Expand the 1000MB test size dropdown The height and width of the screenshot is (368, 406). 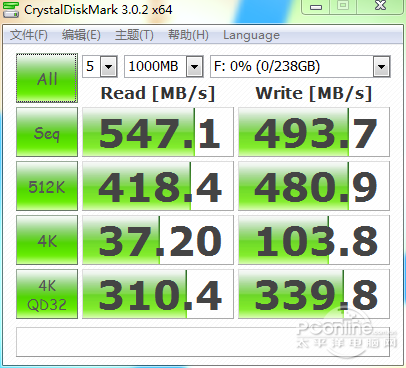tap(194, 67)
